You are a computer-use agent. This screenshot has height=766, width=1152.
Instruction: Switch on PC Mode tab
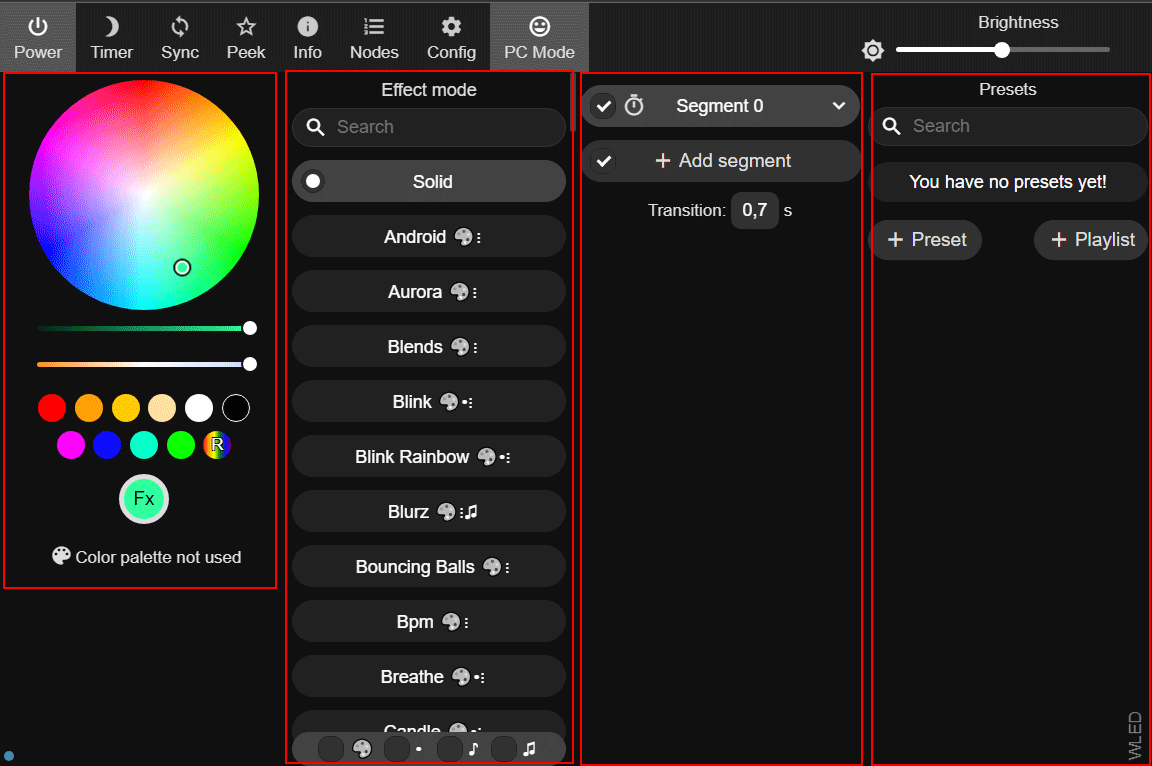(539, 37)
